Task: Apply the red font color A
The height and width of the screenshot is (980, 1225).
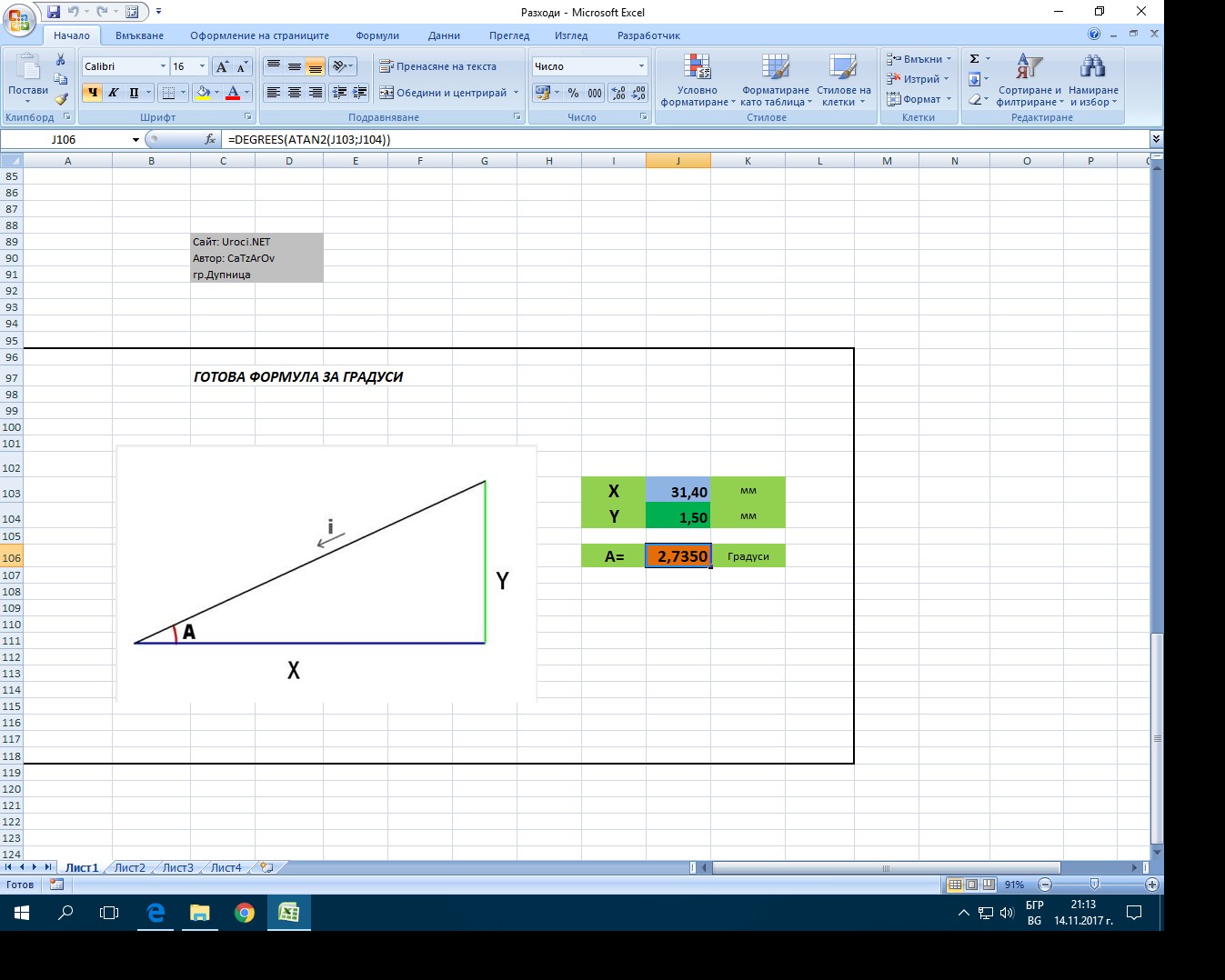Action: 233,93
